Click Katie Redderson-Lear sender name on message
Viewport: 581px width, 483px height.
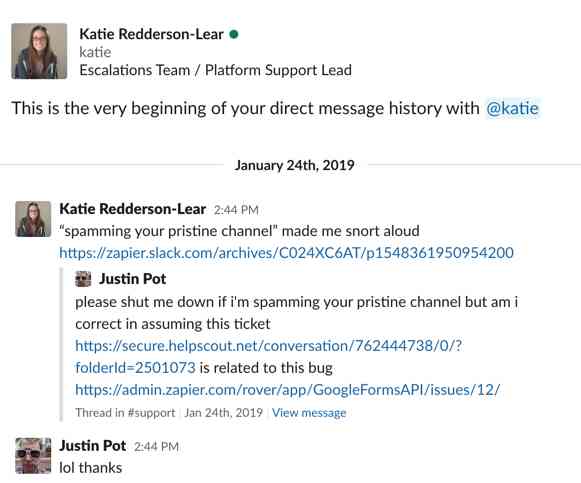133,209
